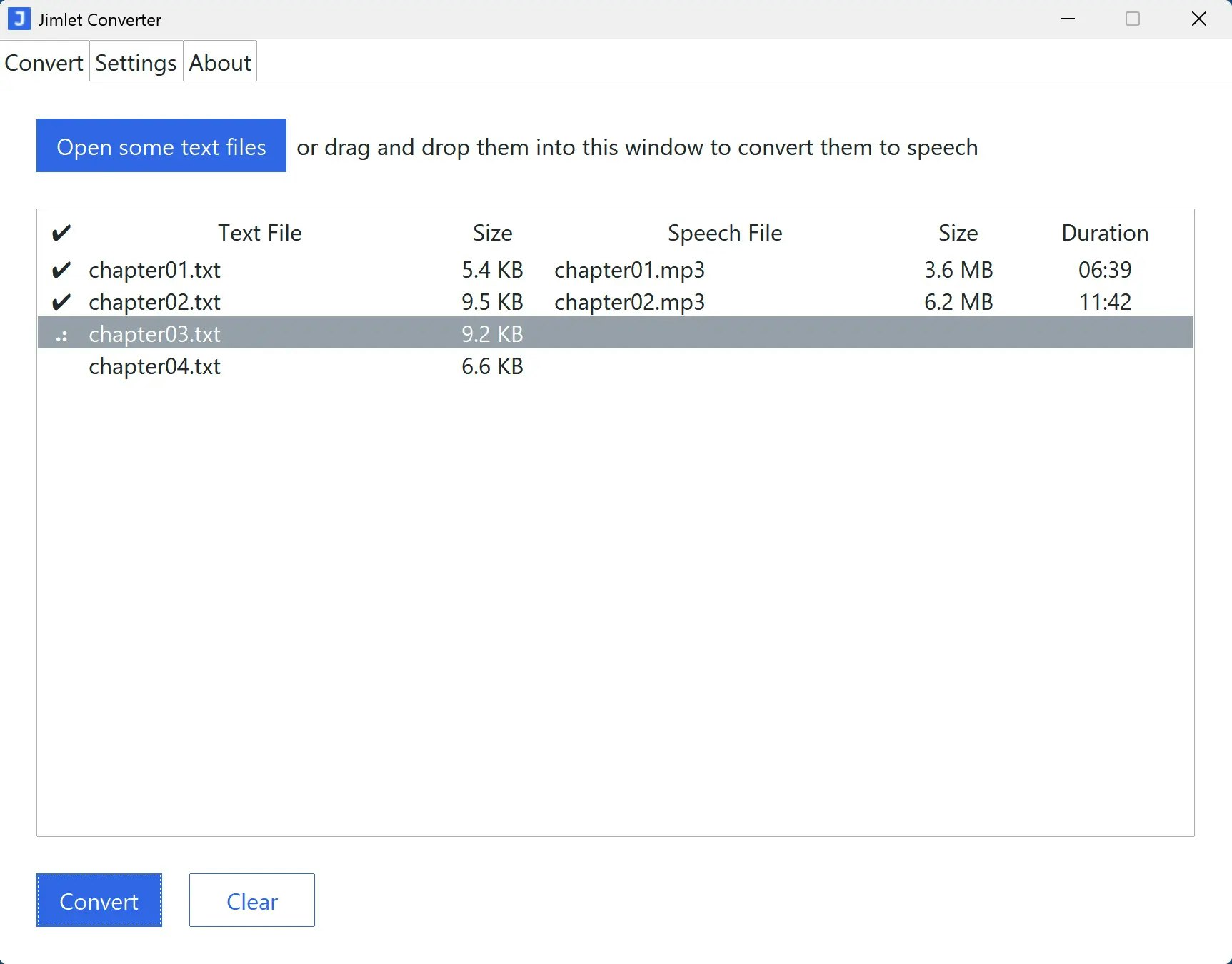Switch to the Settings tab
Image resolution: width=1232 pixels, height=964 pixels.
pyautogui.click(x=135, y=62)
